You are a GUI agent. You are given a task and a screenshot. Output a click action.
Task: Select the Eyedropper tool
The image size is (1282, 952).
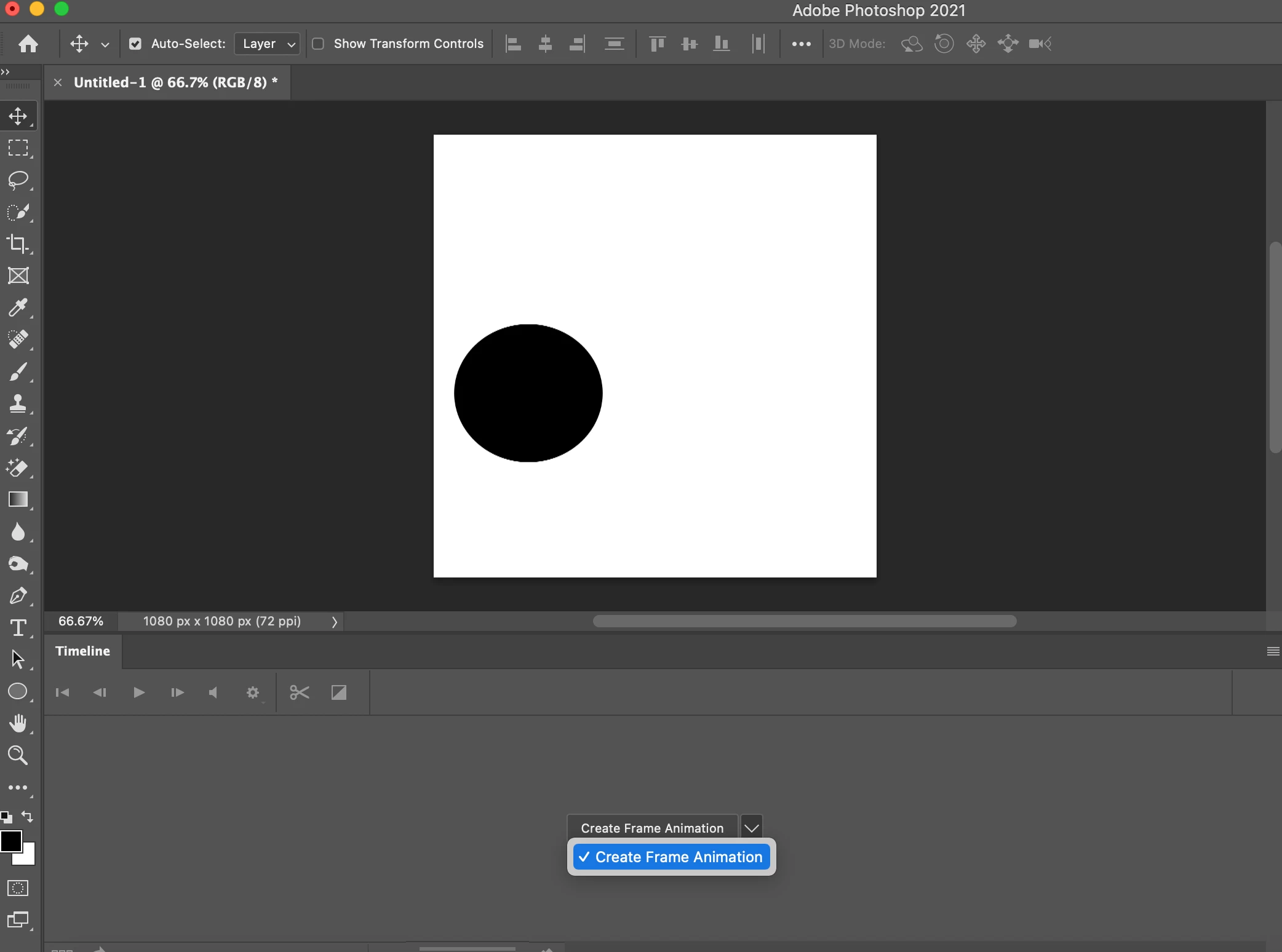18,307
